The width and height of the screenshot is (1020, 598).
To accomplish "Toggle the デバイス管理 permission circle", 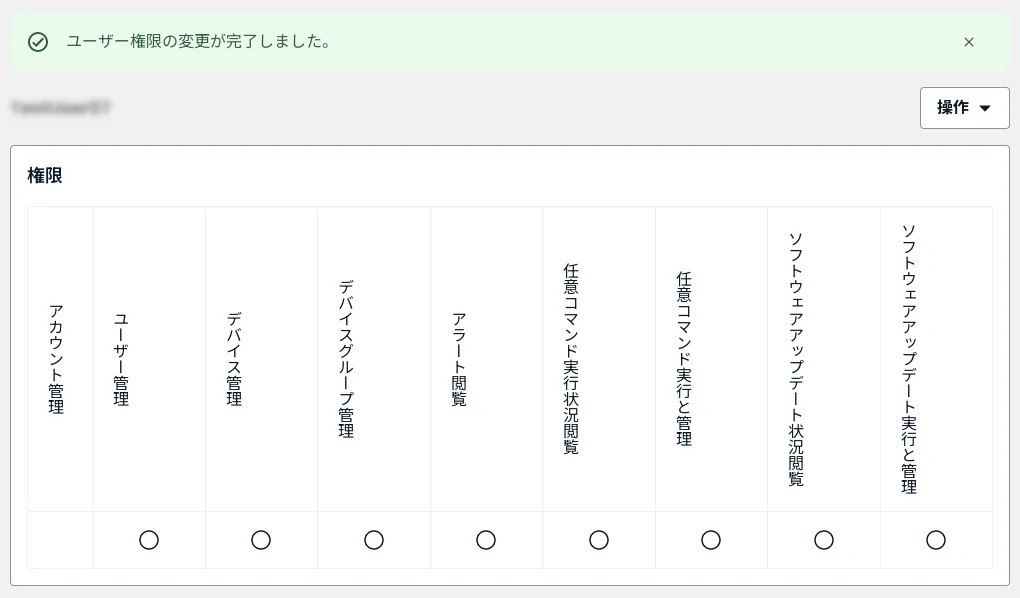I will [260, 540].
